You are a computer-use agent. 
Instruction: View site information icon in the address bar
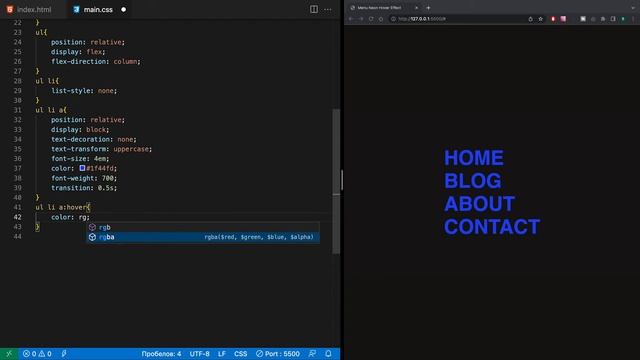coord(393,19)
